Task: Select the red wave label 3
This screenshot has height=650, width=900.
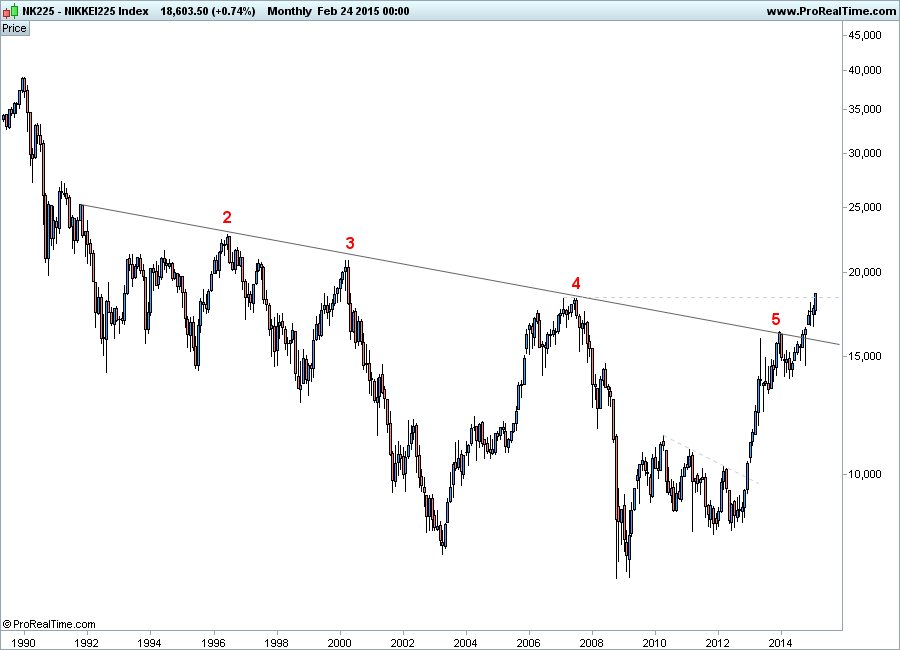Action: (350, 243)
